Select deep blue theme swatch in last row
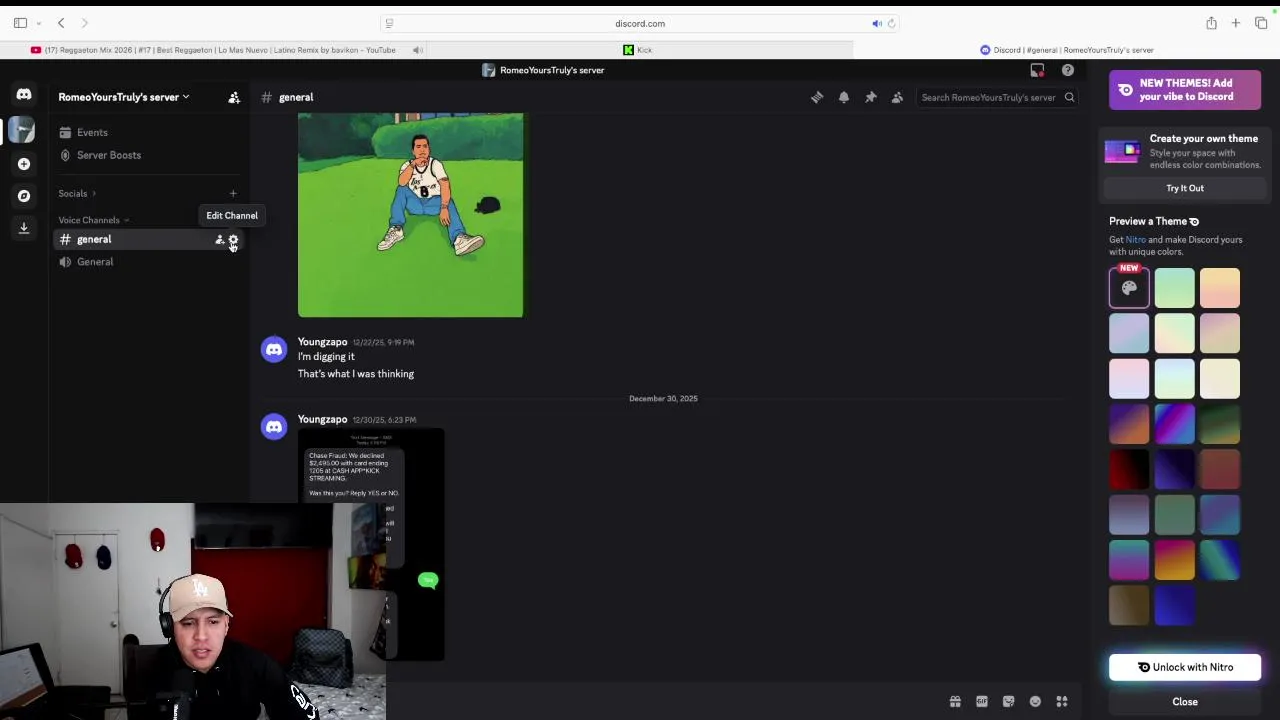1280x720 pixels. (1174, 606)
